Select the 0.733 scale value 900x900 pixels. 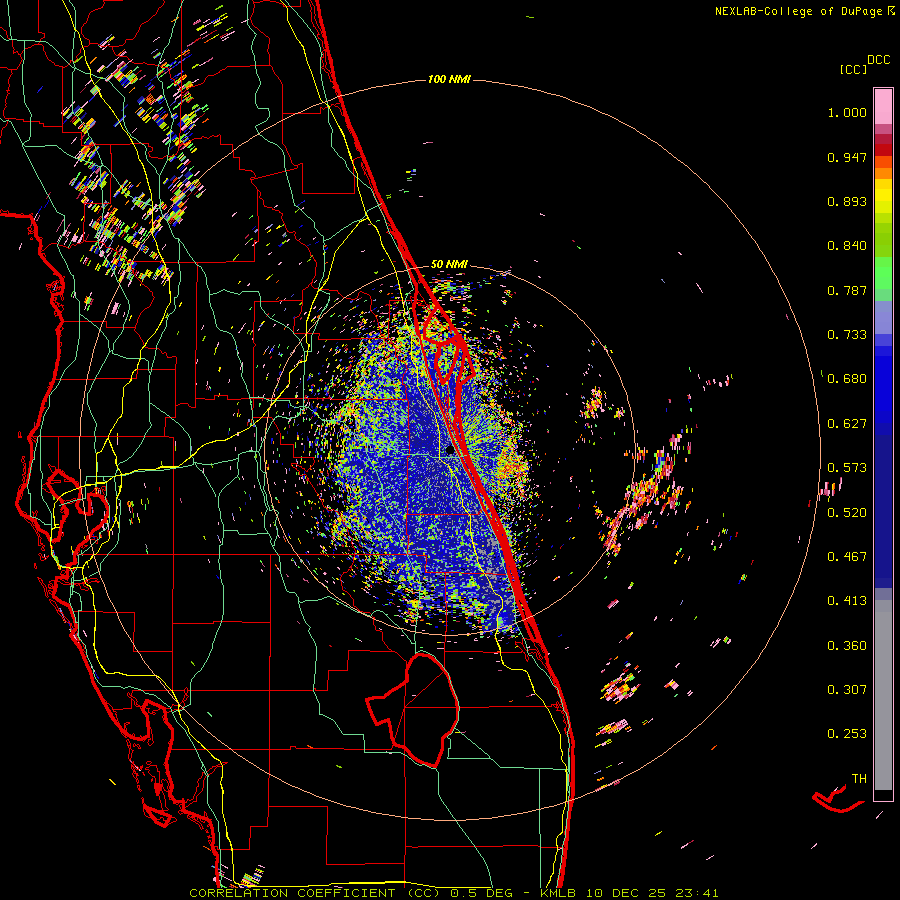[x=847, y=335]
